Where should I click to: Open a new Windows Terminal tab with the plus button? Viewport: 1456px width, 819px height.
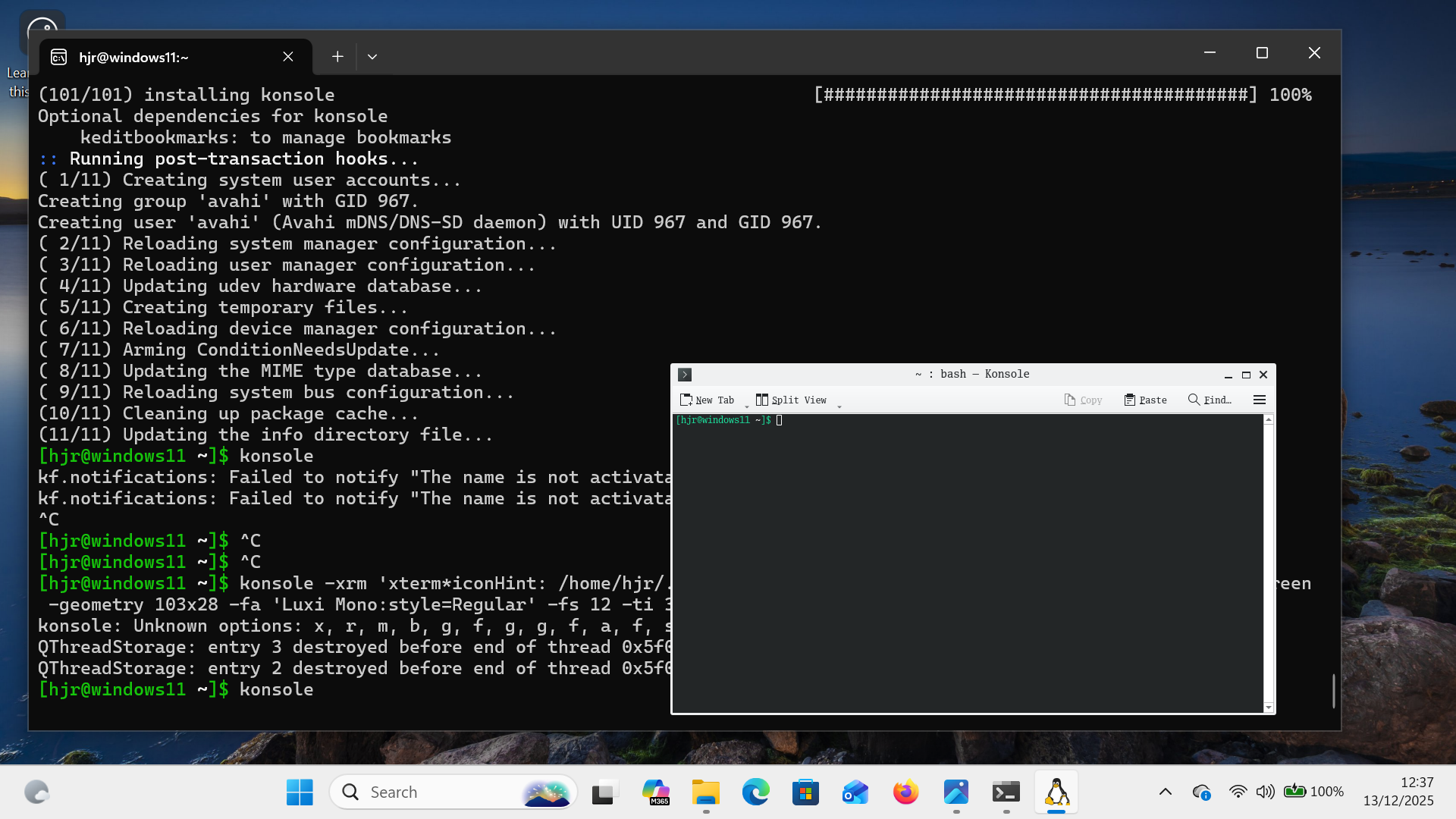pos(337,56)
